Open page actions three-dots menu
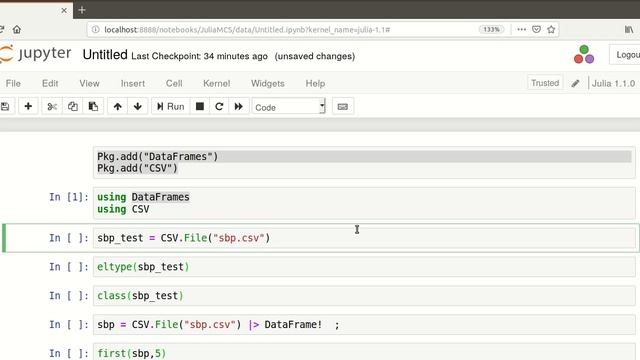Image resolution: width=640 pixels, height=360 pixels. tap(522, 29)
